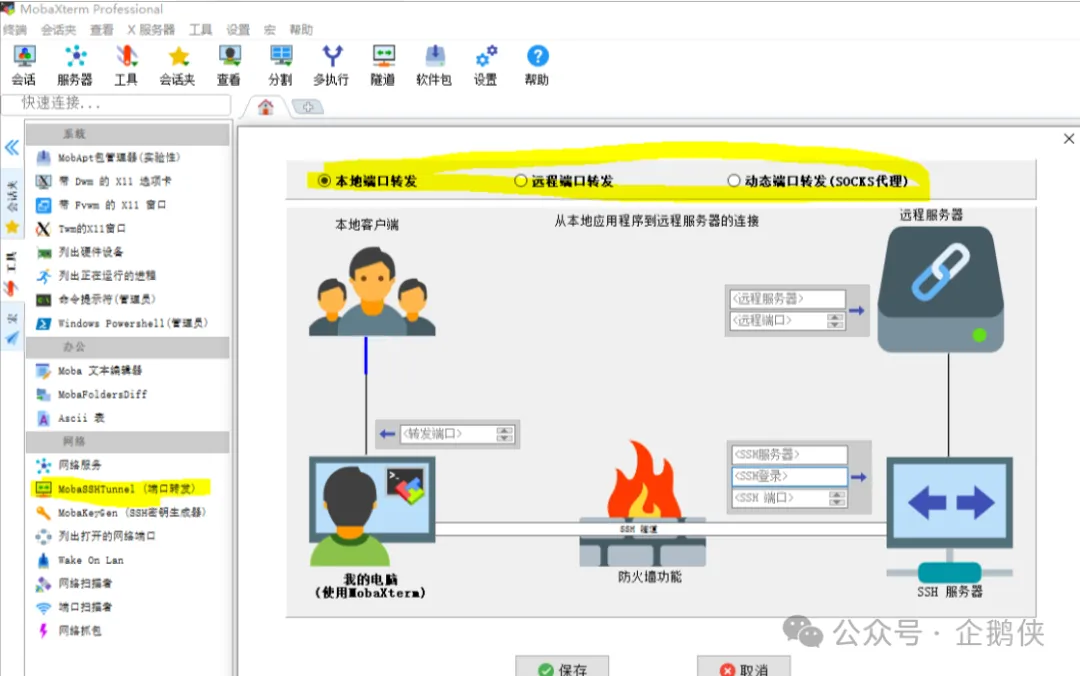This screenshot has height=676, width=1080.
Task: Open the 设置 (Settings) gears toolbar icon
Action: (x=486, y=65)
